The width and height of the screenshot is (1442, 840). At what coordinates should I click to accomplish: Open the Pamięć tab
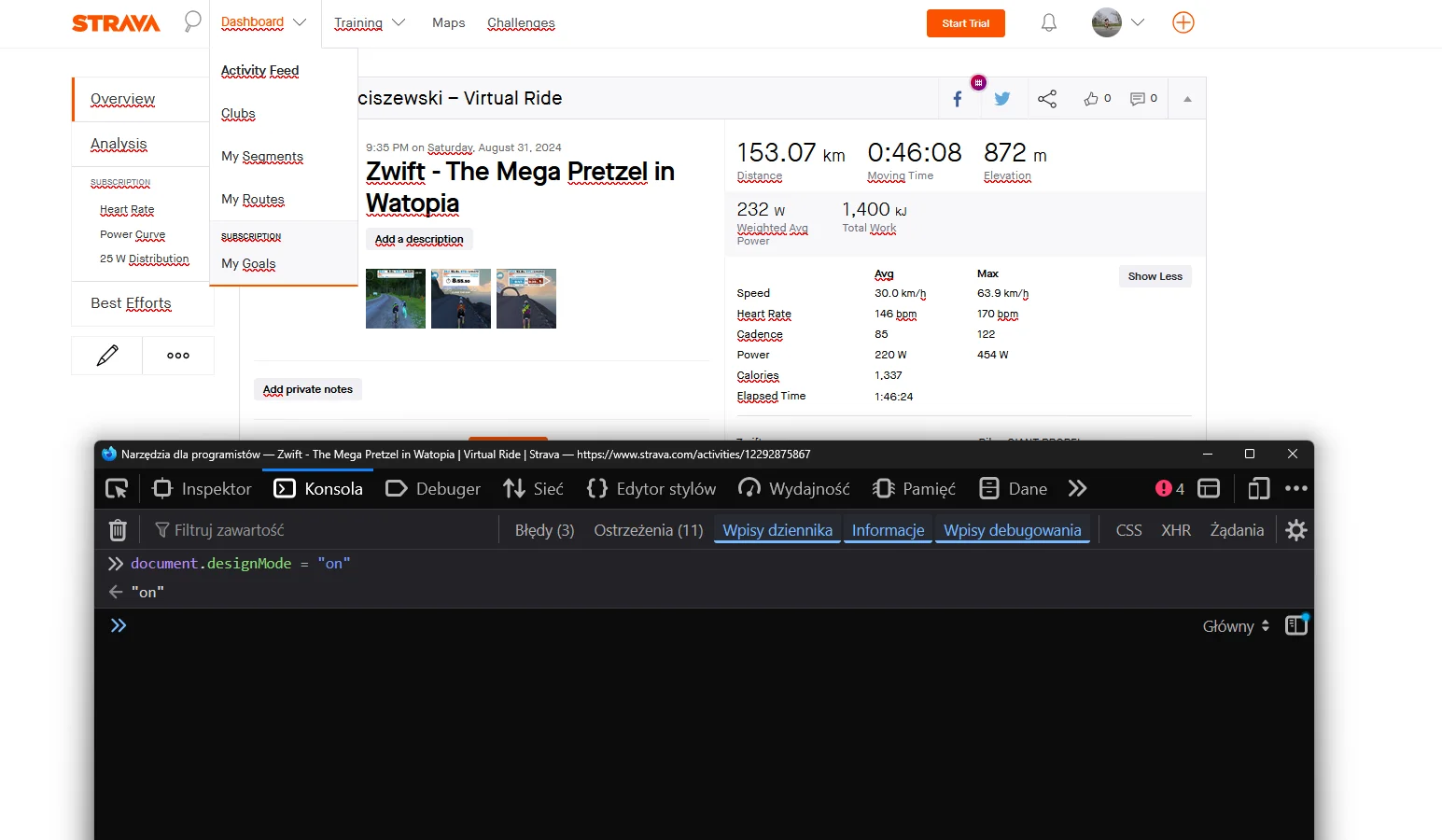point(914,488)
